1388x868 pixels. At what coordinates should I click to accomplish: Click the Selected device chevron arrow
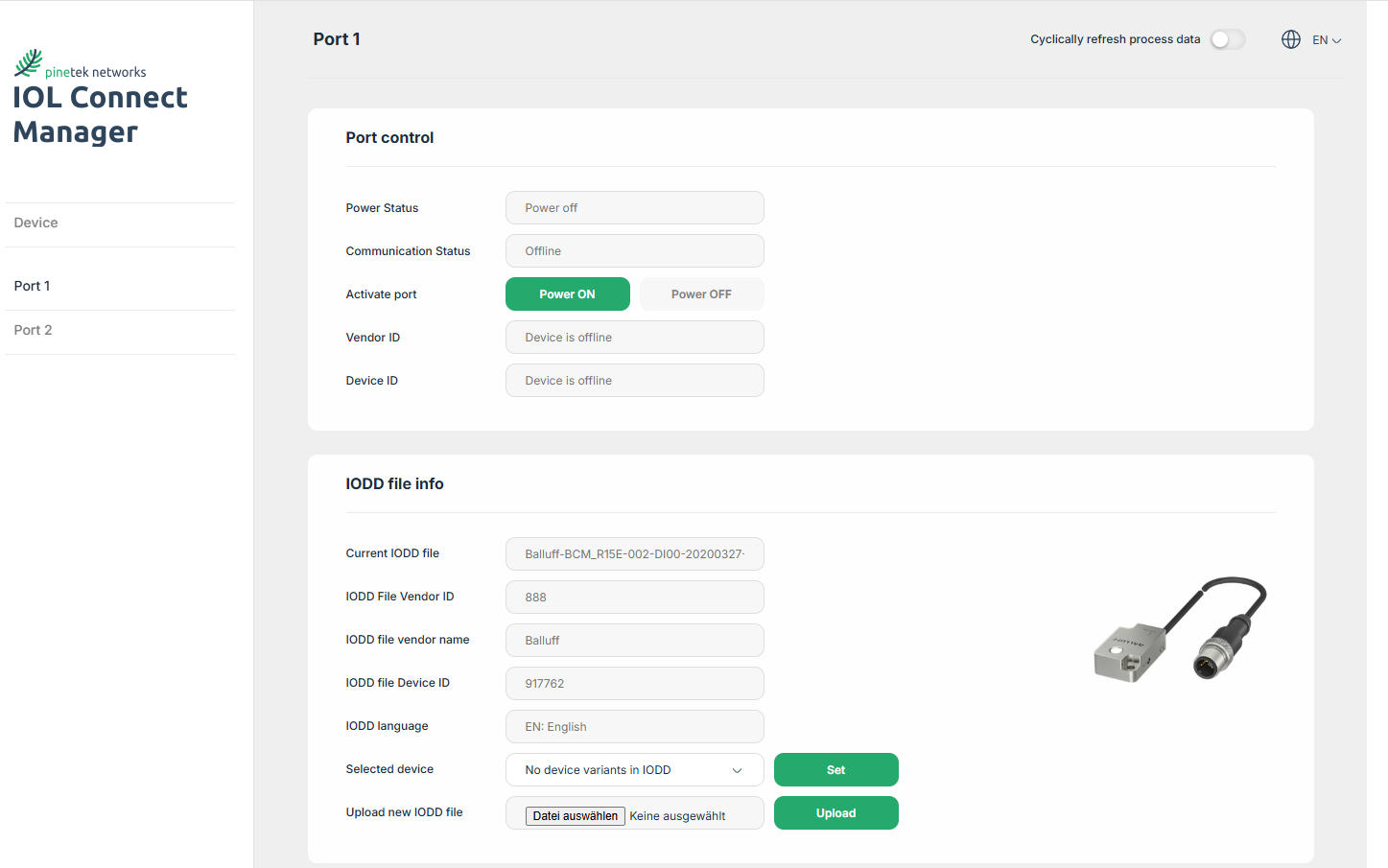tap(737, 770)
